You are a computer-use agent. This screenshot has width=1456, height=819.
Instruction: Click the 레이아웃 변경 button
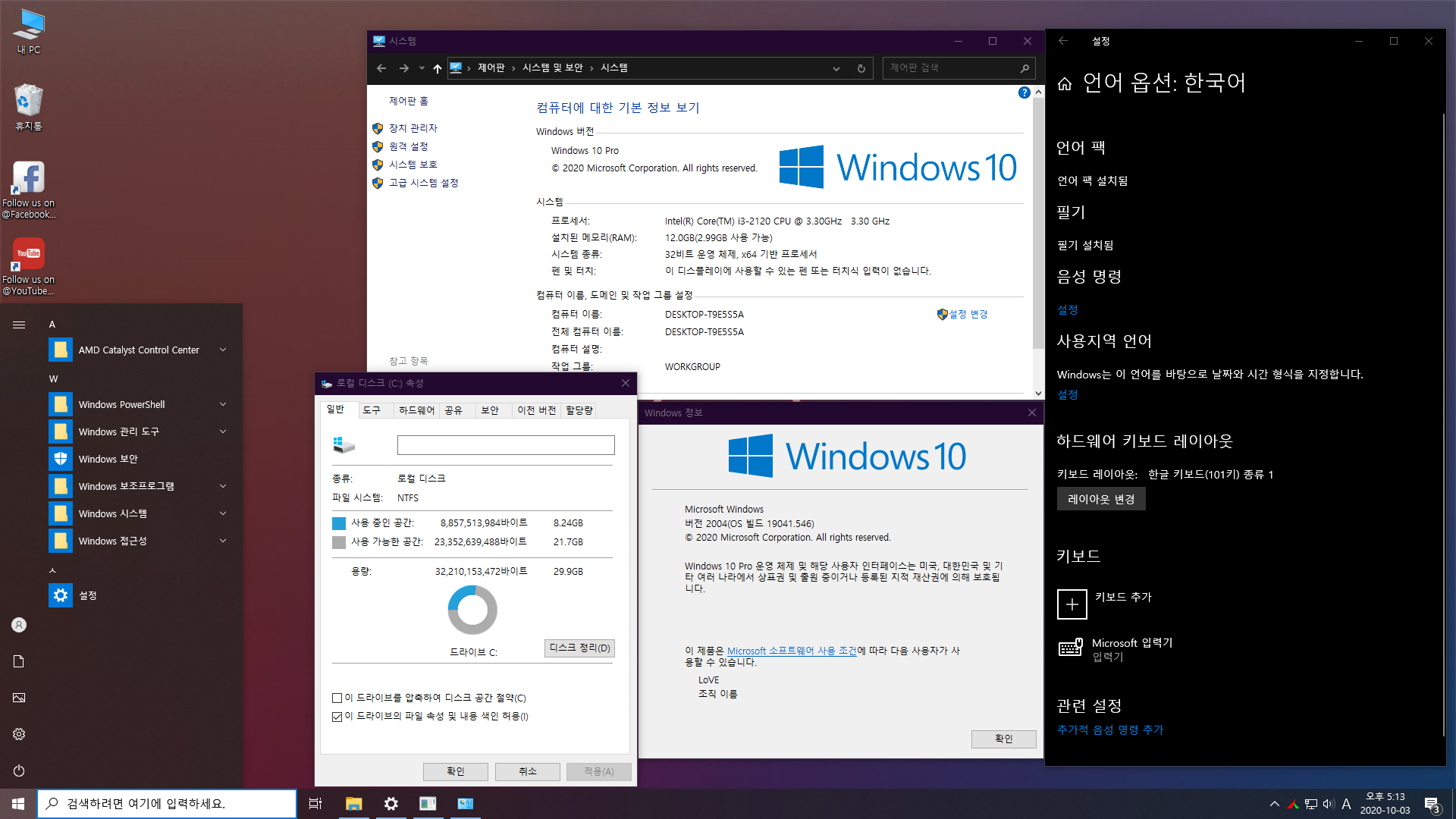click(1100, 499)
